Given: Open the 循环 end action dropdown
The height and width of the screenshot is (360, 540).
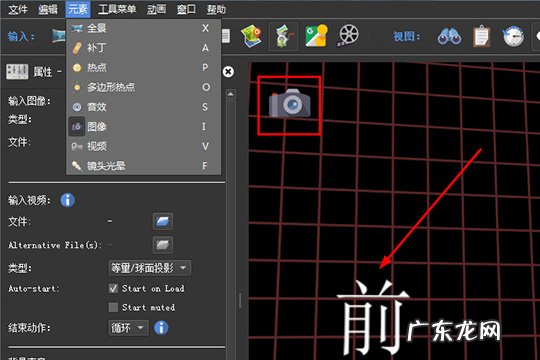Looking at the screenshot, I should 128,328.
